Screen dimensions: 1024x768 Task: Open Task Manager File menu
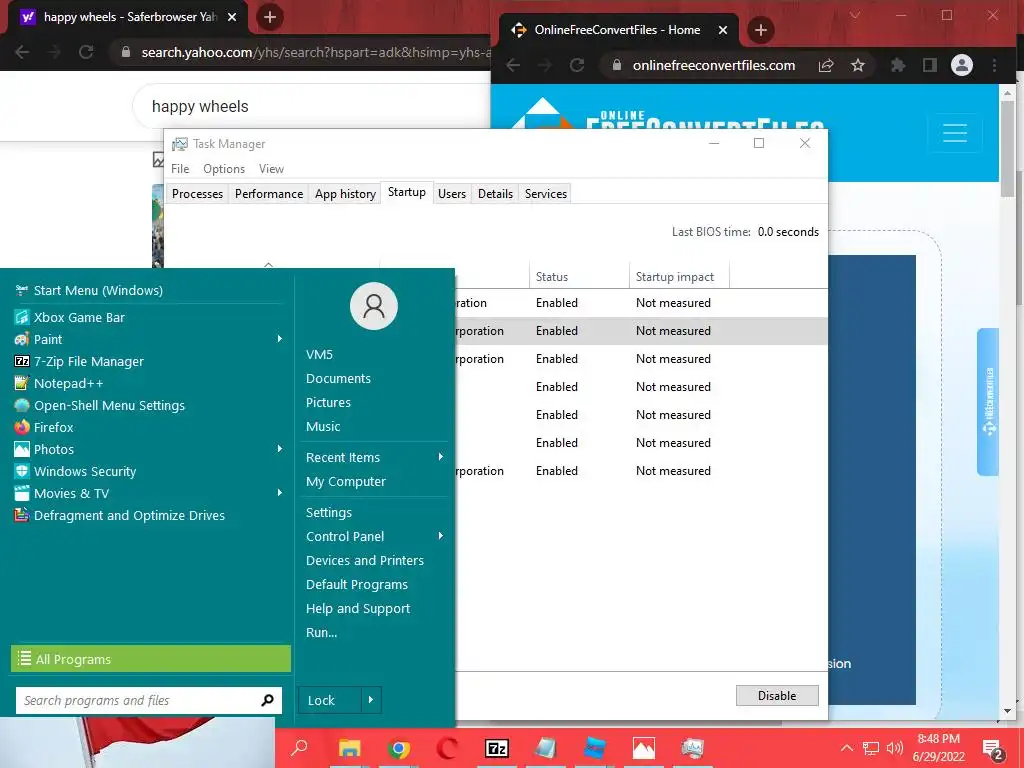coord(180,168)
